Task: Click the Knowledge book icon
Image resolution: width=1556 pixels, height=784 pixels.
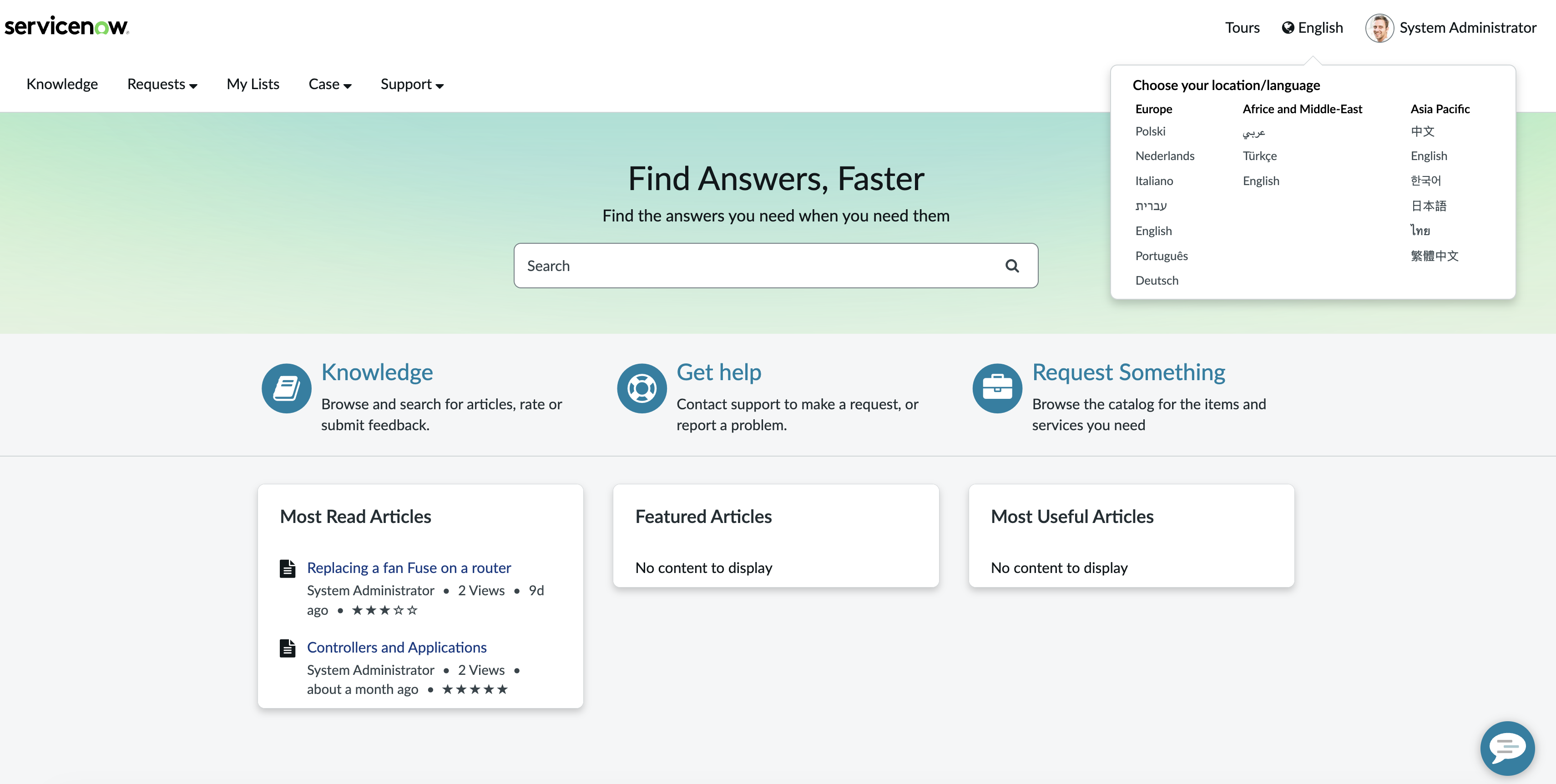Action: tap(286, 388)
